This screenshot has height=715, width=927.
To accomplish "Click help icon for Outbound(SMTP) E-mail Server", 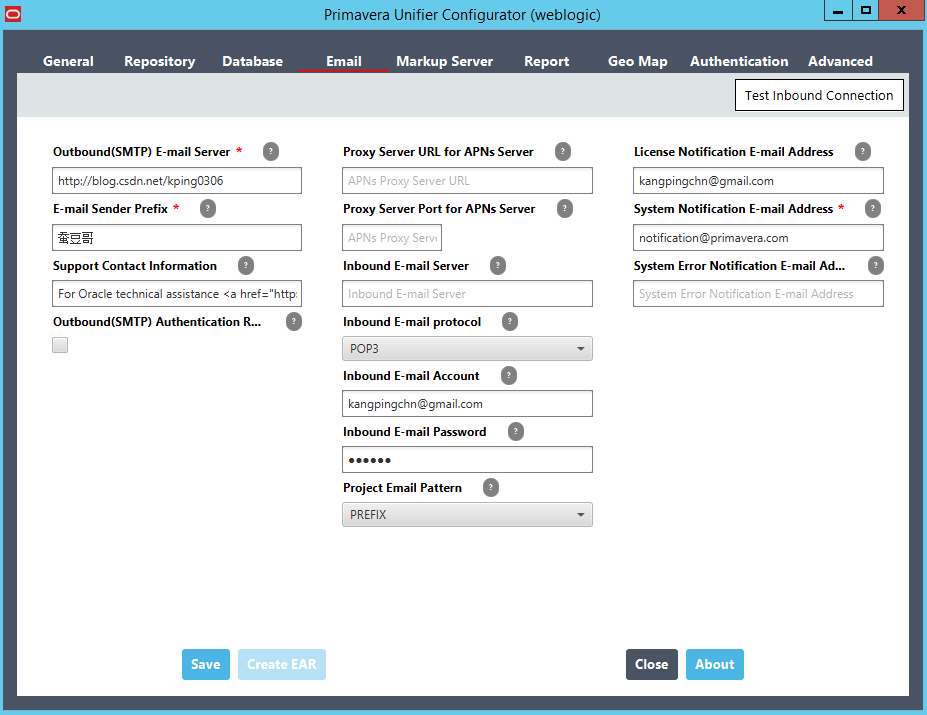I will pyautogui.click(x=271, y=151).
